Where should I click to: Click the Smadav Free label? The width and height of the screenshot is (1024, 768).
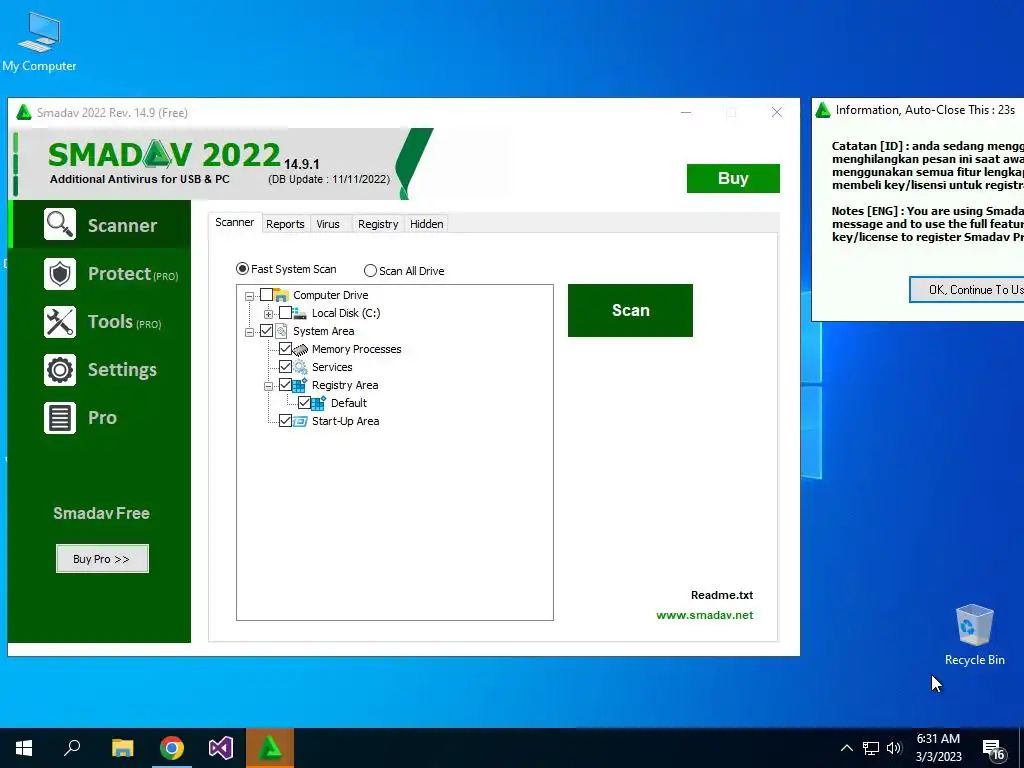coord(101,513)
